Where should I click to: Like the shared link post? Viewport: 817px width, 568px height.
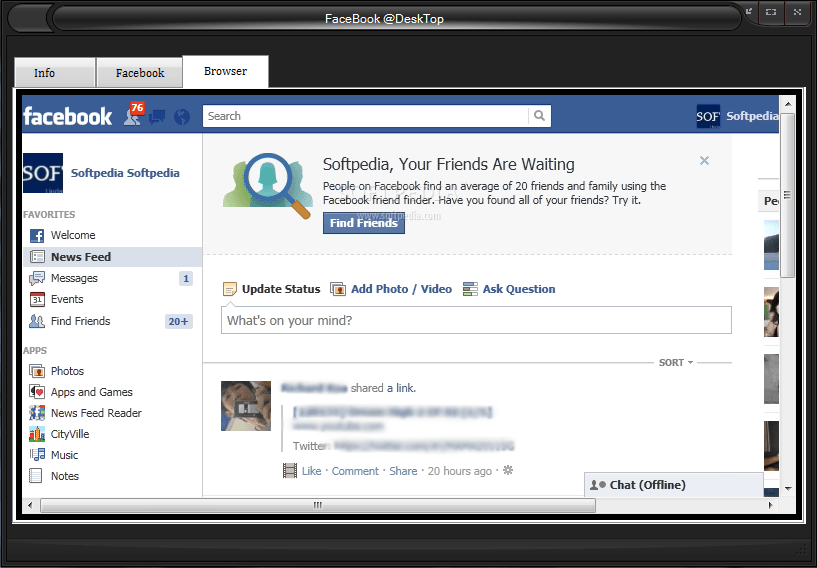tap(312, 471)
